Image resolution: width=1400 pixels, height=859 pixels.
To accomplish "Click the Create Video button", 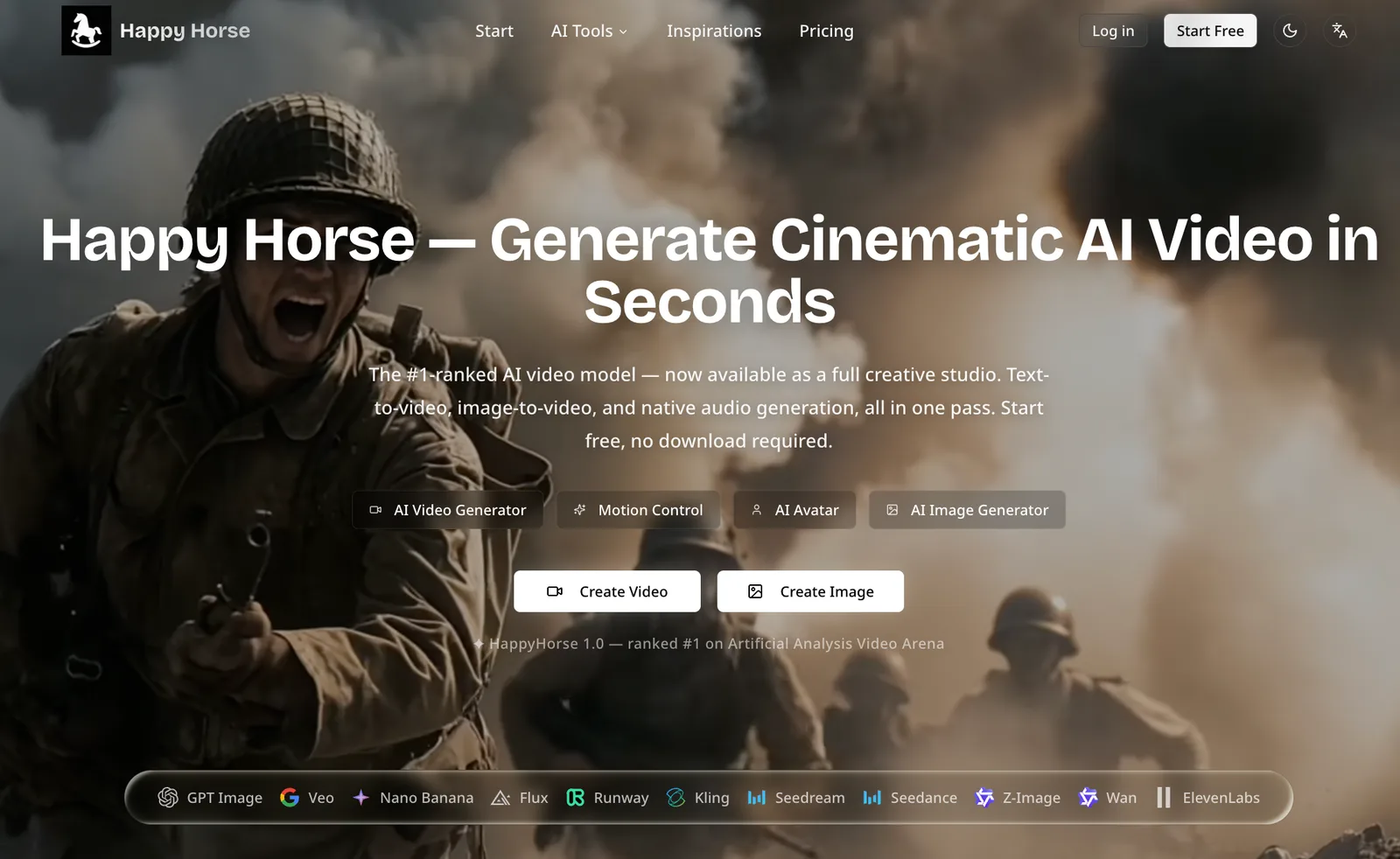I will click(x=607, y=591).
